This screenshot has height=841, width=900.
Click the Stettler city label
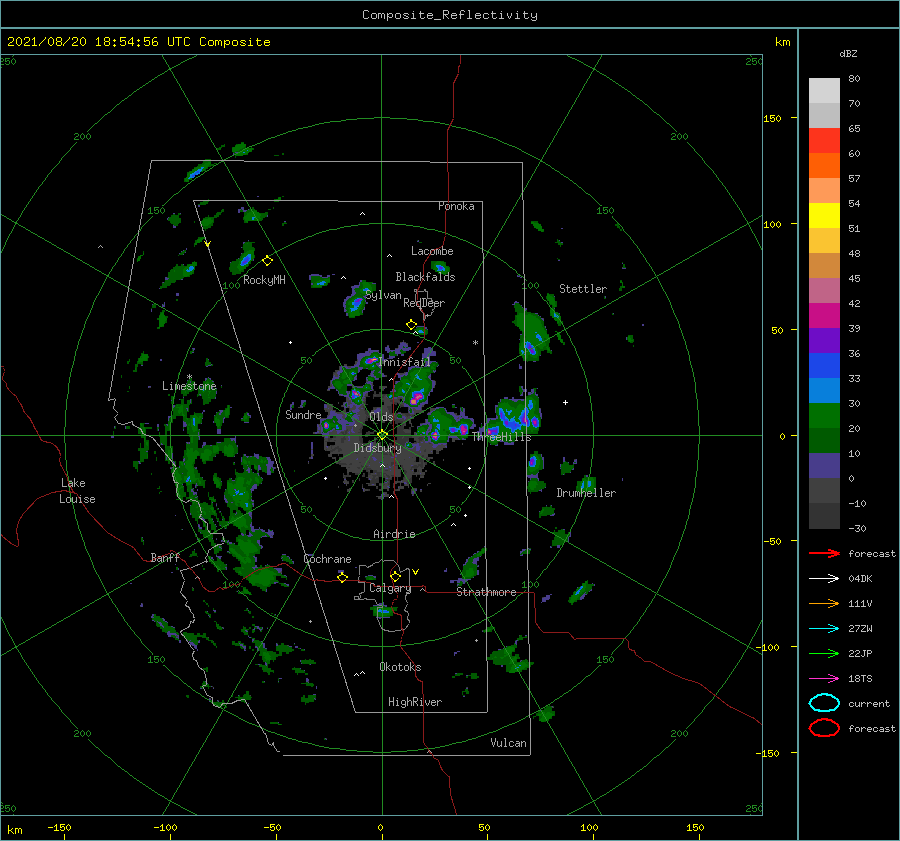click(x=583, y=289)
